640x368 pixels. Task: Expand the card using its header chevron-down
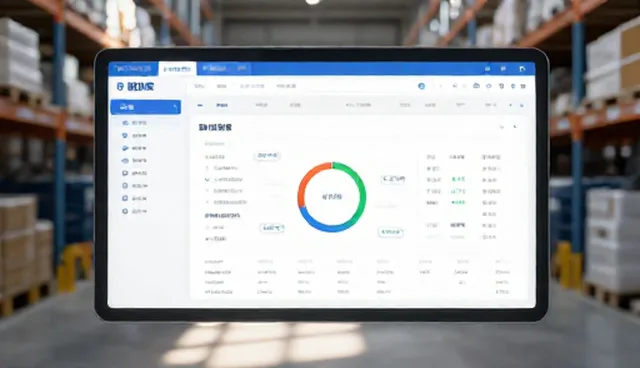(502, 127)
